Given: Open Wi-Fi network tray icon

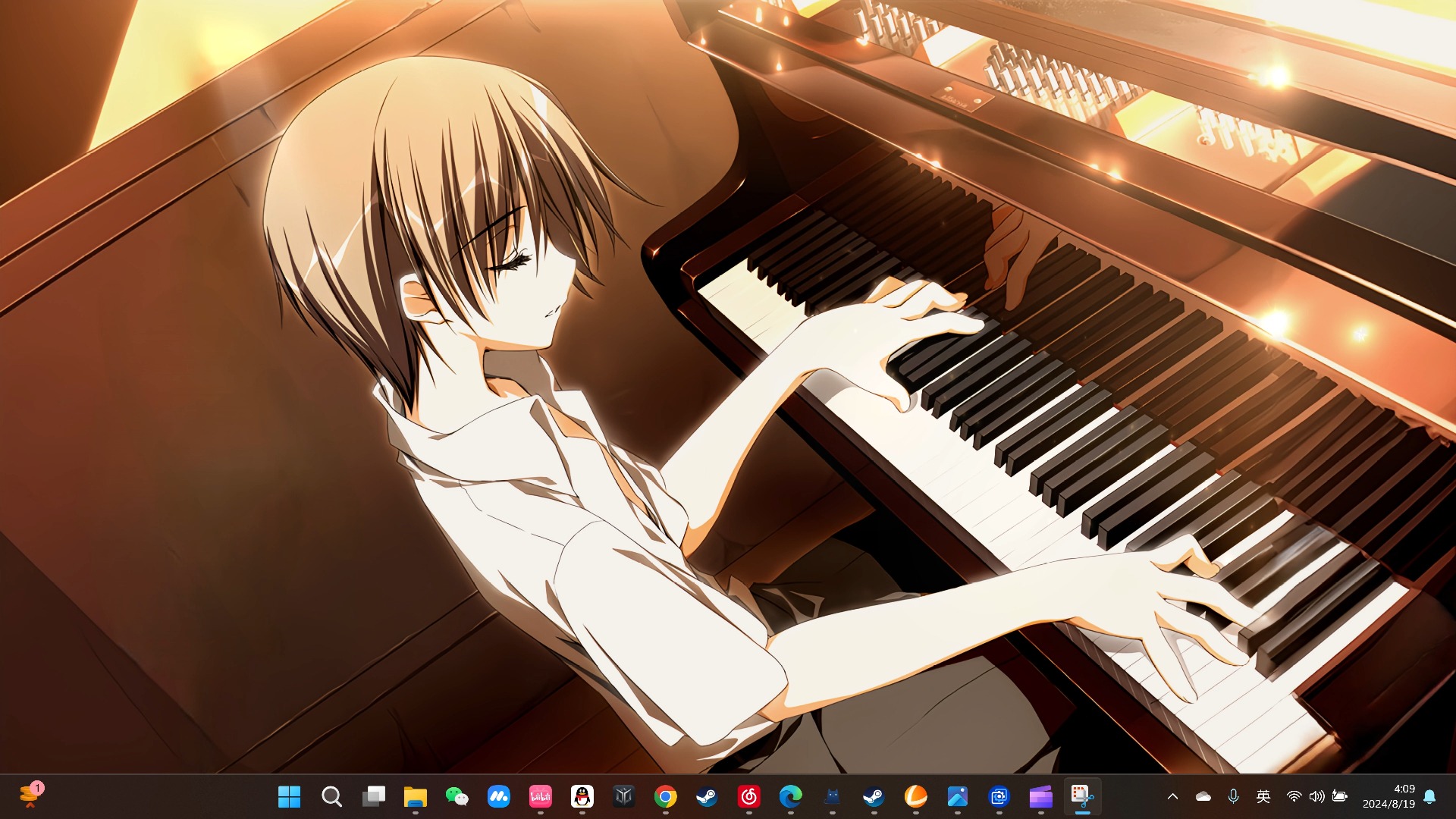Looking at the screenshot, I should pos(1294,796).
